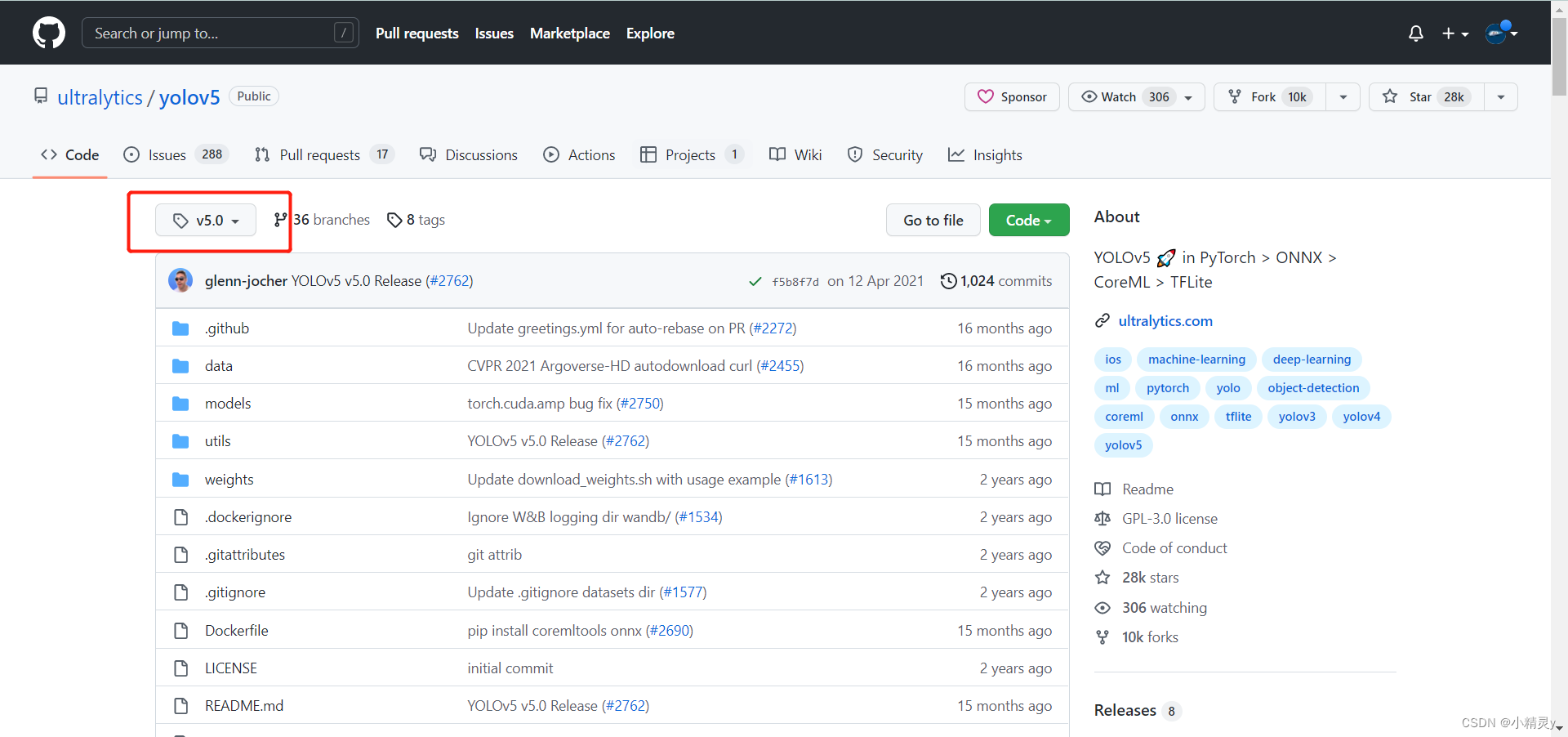1568x737 pixels.
Task: Star the repository
Action: 1427,96
